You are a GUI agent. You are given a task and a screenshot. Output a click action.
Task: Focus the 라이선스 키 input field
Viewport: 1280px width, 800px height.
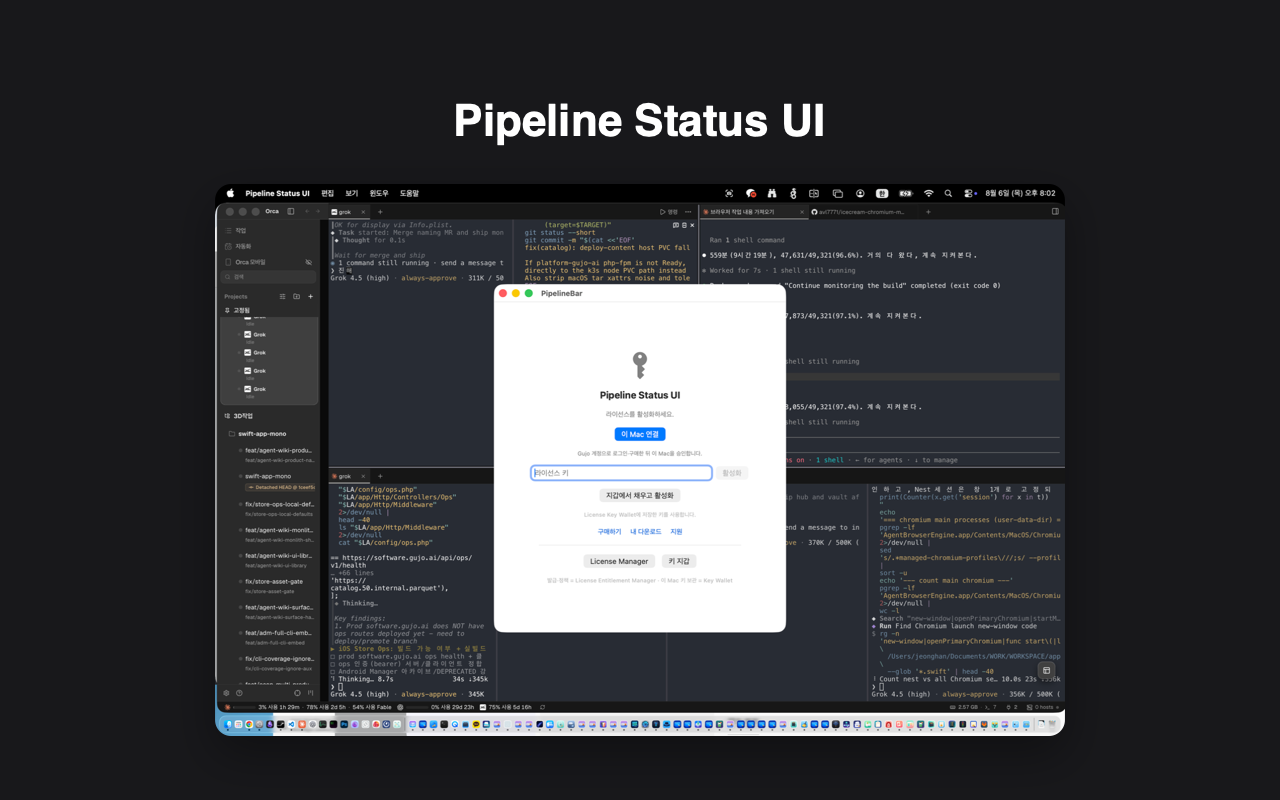click(621, 473)
